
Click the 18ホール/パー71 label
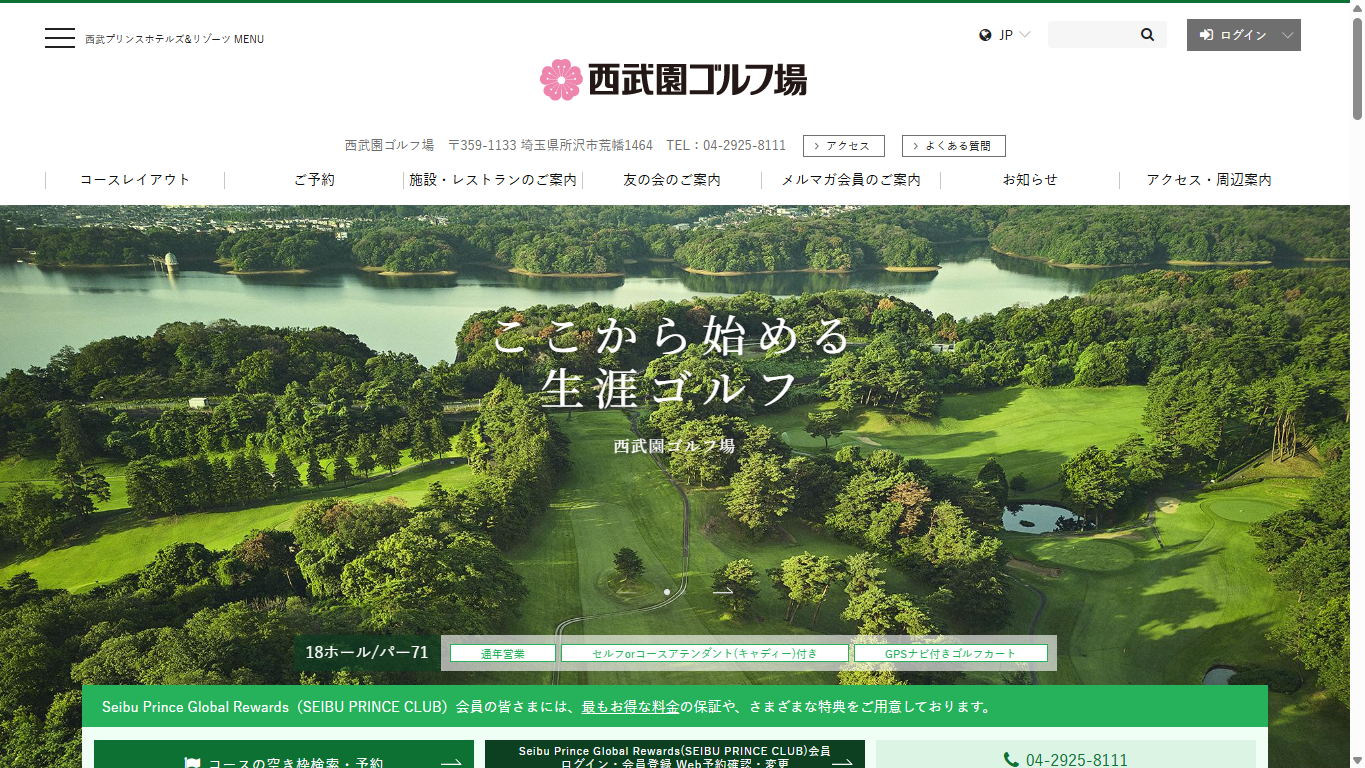coord(367,653)
